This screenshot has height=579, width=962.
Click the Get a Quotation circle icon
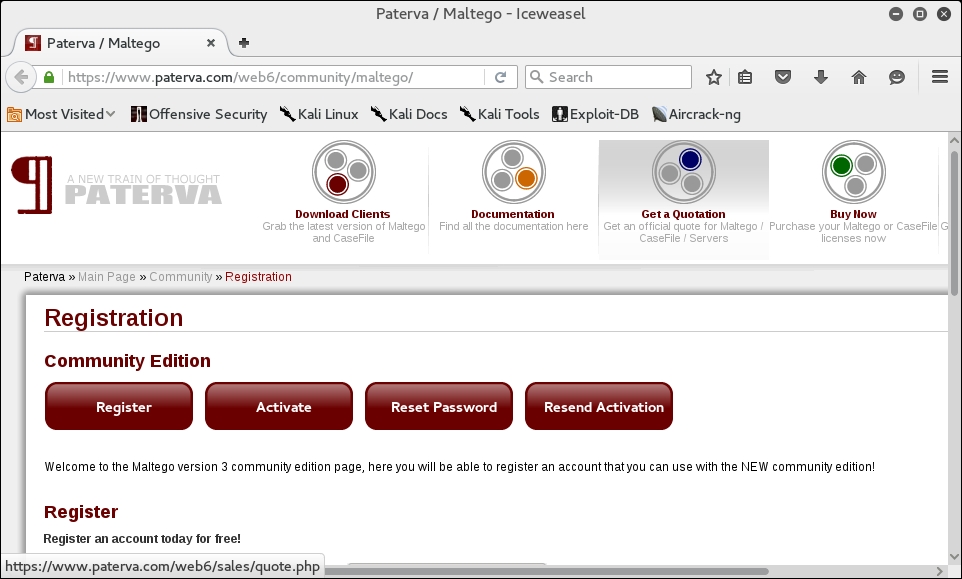(x=683, y=172)
